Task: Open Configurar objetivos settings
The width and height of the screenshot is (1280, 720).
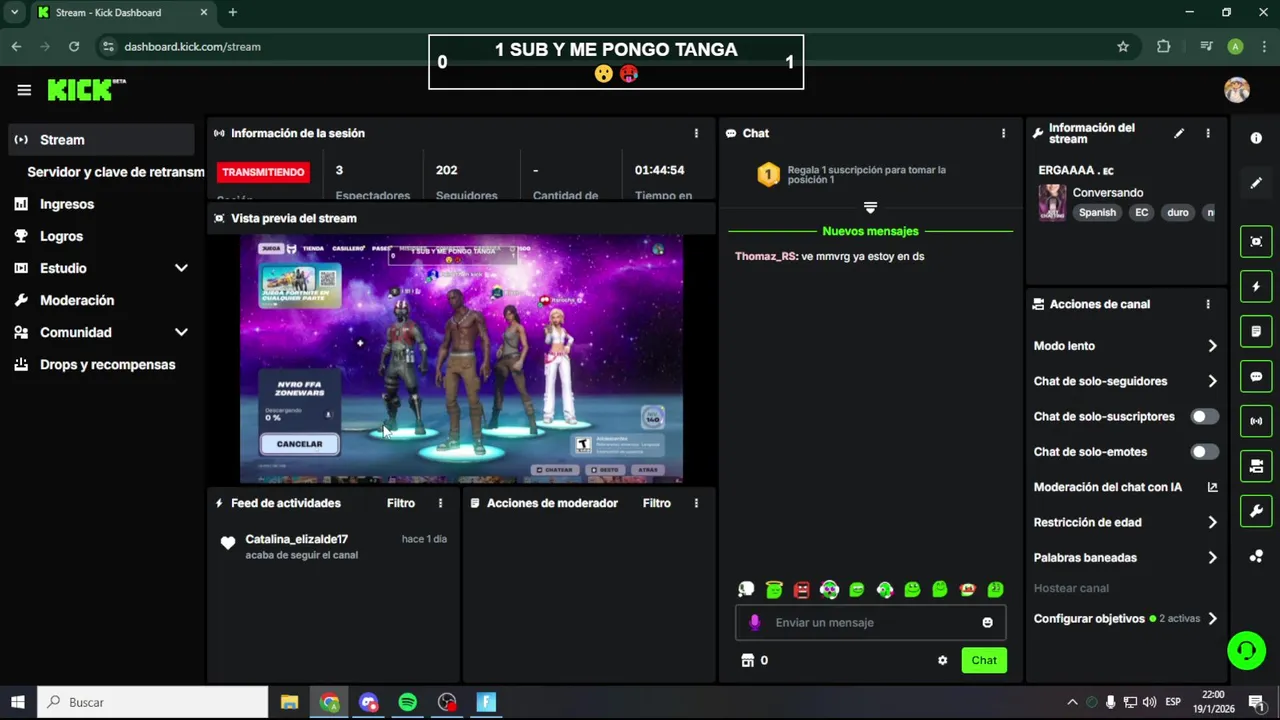Action: [1125, 619]
